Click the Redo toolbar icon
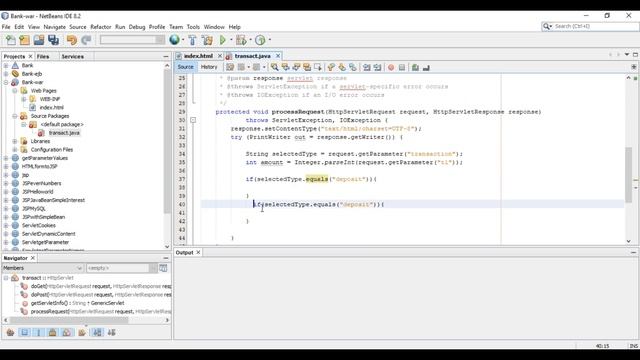Viewport: 640px width, 360px height. tap(86, 40)
